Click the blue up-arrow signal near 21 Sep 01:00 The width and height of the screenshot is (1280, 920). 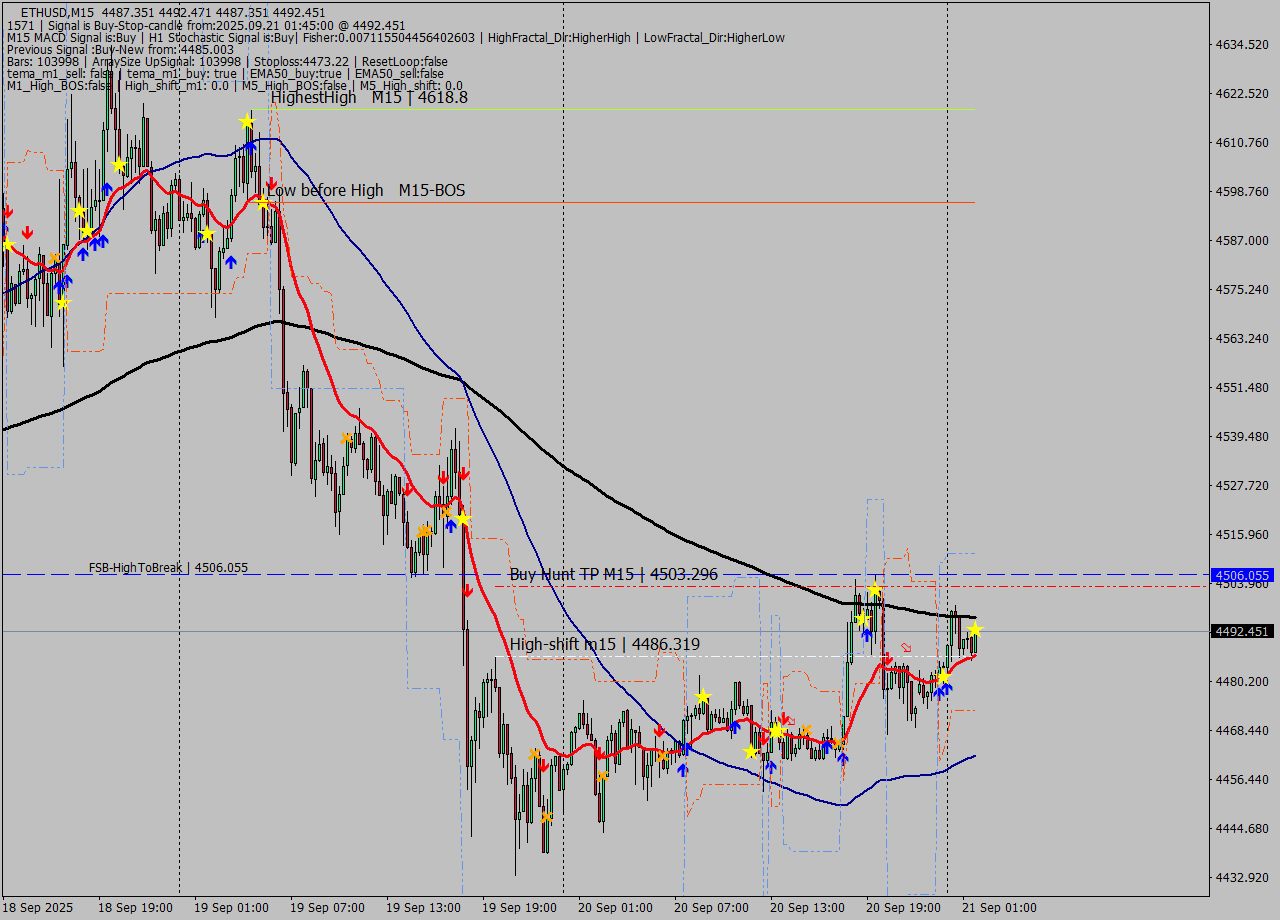(943, 690)
